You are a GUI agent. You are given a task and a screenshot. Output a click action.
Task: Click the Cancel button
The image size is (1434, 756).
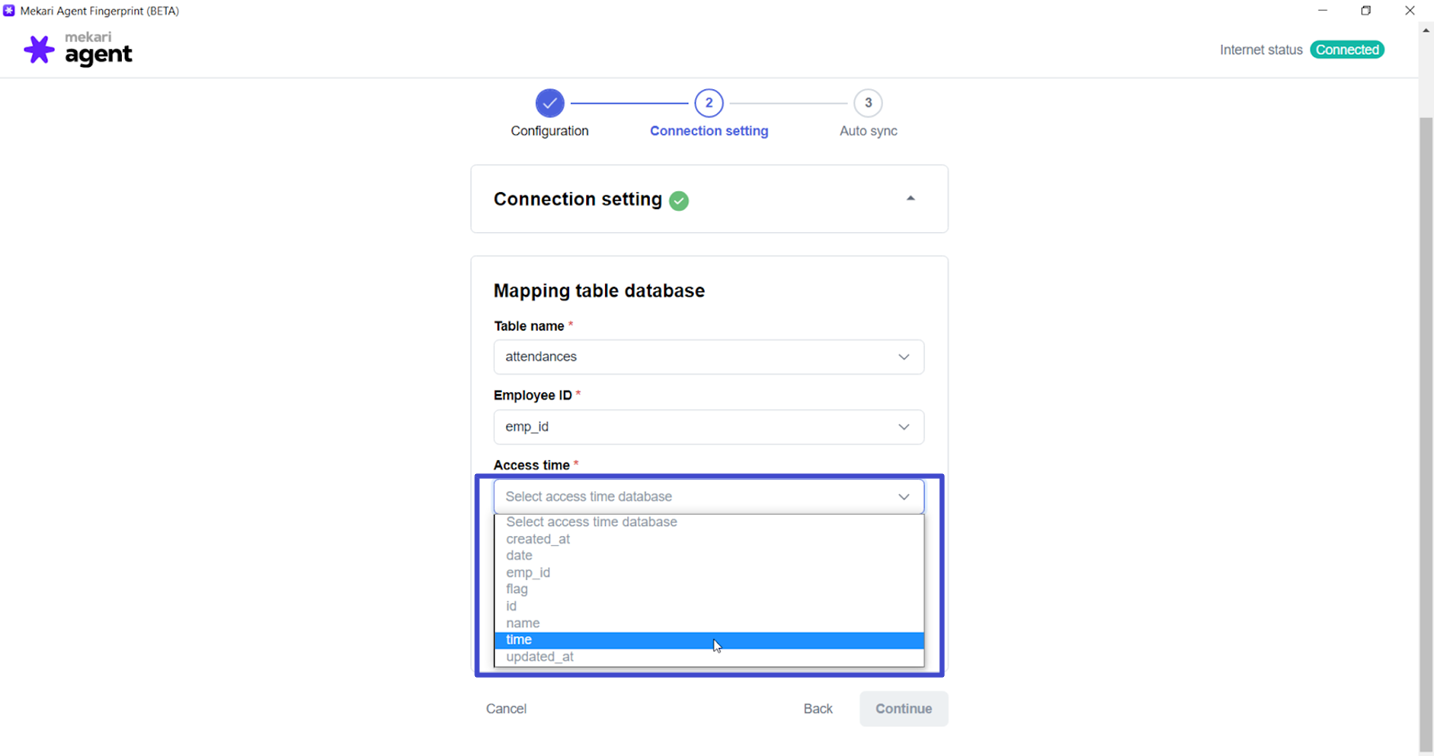coord(506,709)
